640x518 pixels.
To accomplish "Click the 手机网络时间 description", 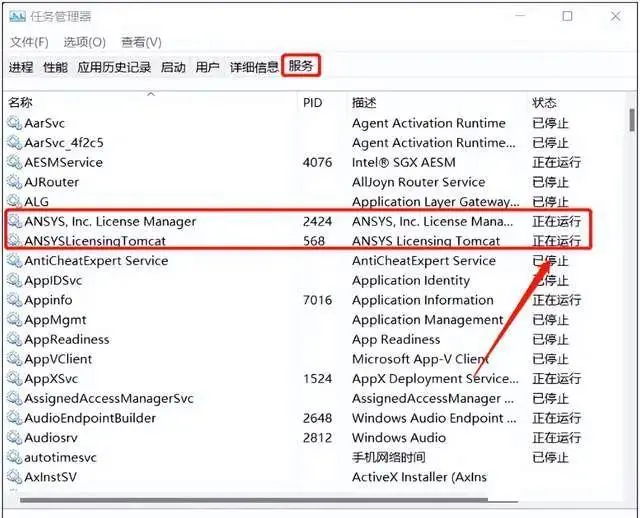I will click(389, 457).
